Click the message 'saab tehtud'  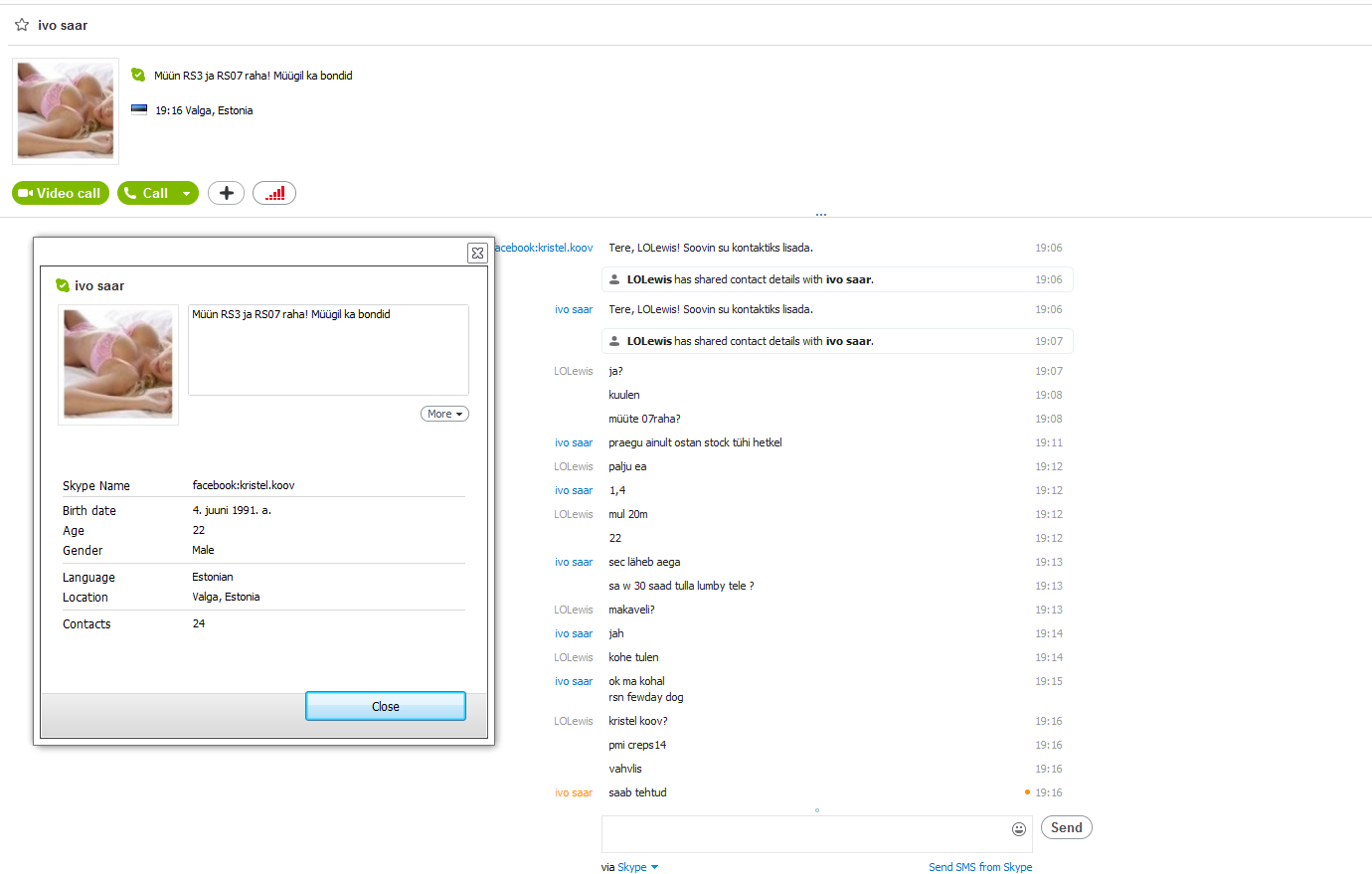[x=637, y=792]
